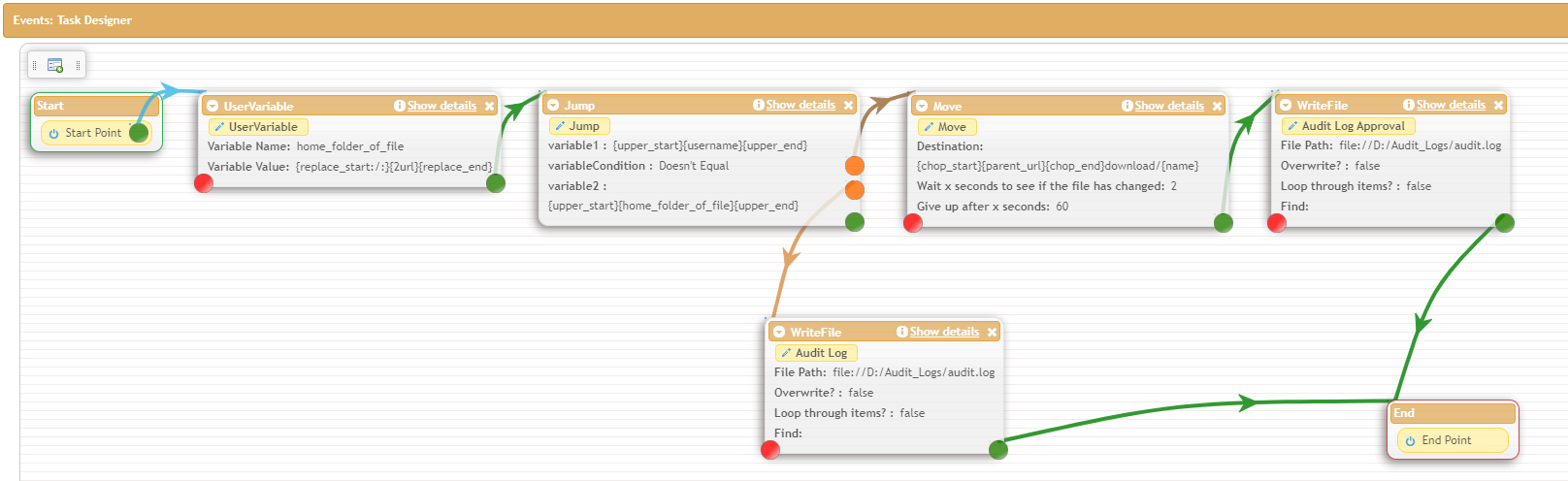Click red failure connector on Audit Log Approval
The width and height of the screenshot is (1568, 481).
pos(1277,223)
